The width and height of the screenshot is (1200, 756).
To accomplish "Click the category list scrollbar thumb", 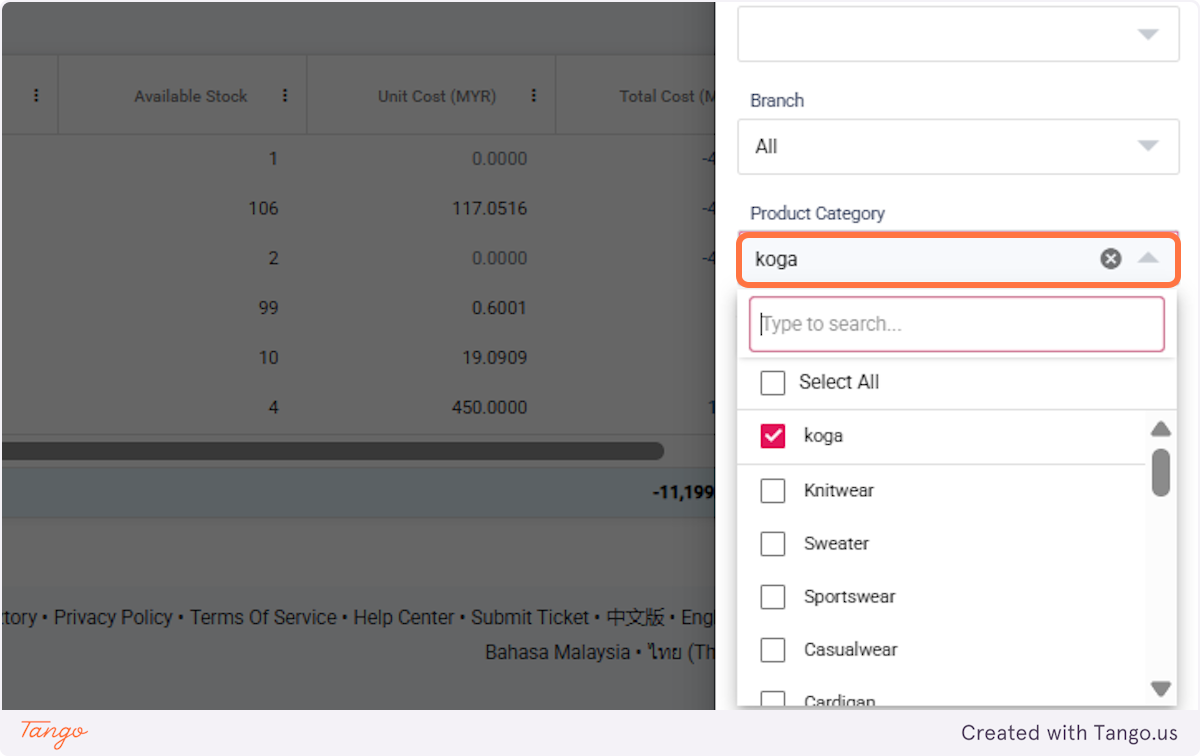I will (x=1160, y=472).
